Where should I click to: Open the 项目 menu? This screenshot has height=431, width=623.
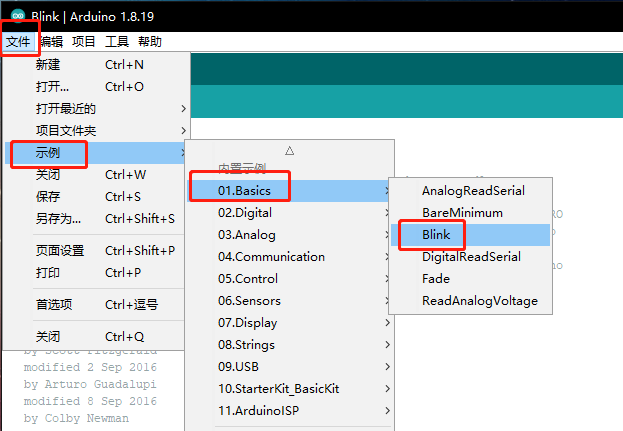pos(83,41)
